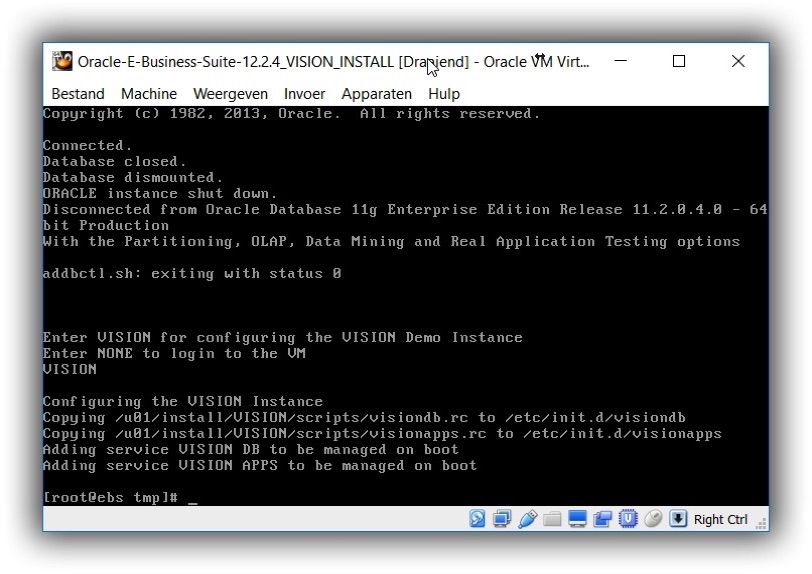Click the window resize grip corner
Screen dimensions: 812x574
pos(761,524)
